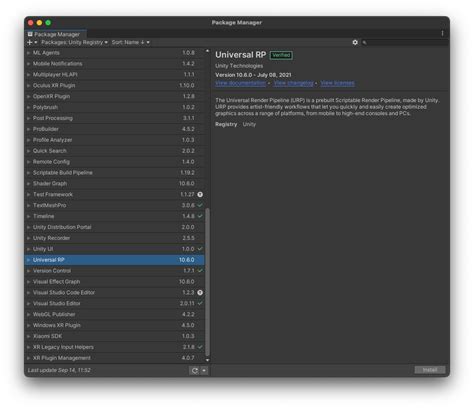Expand the Universal RP row arrow
This screenshot has width=474, height=409.
click(x=28, y=260)
